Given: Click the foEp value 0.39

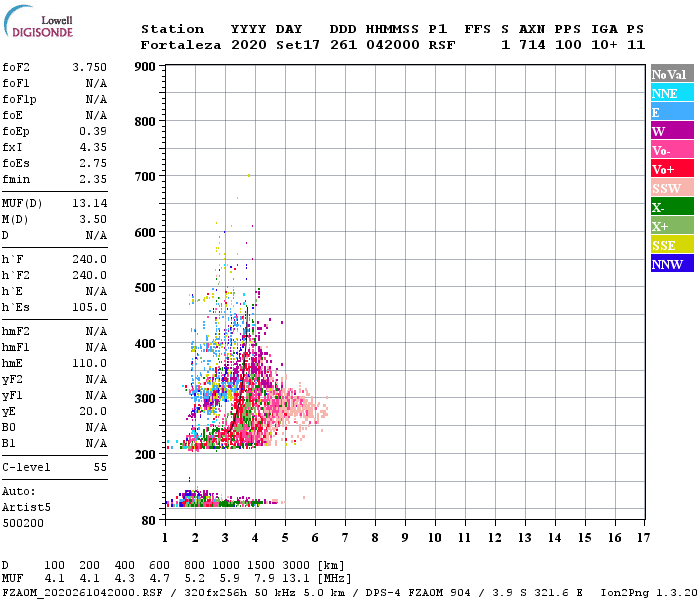Looking at the screenshot, I should point(93,131).
